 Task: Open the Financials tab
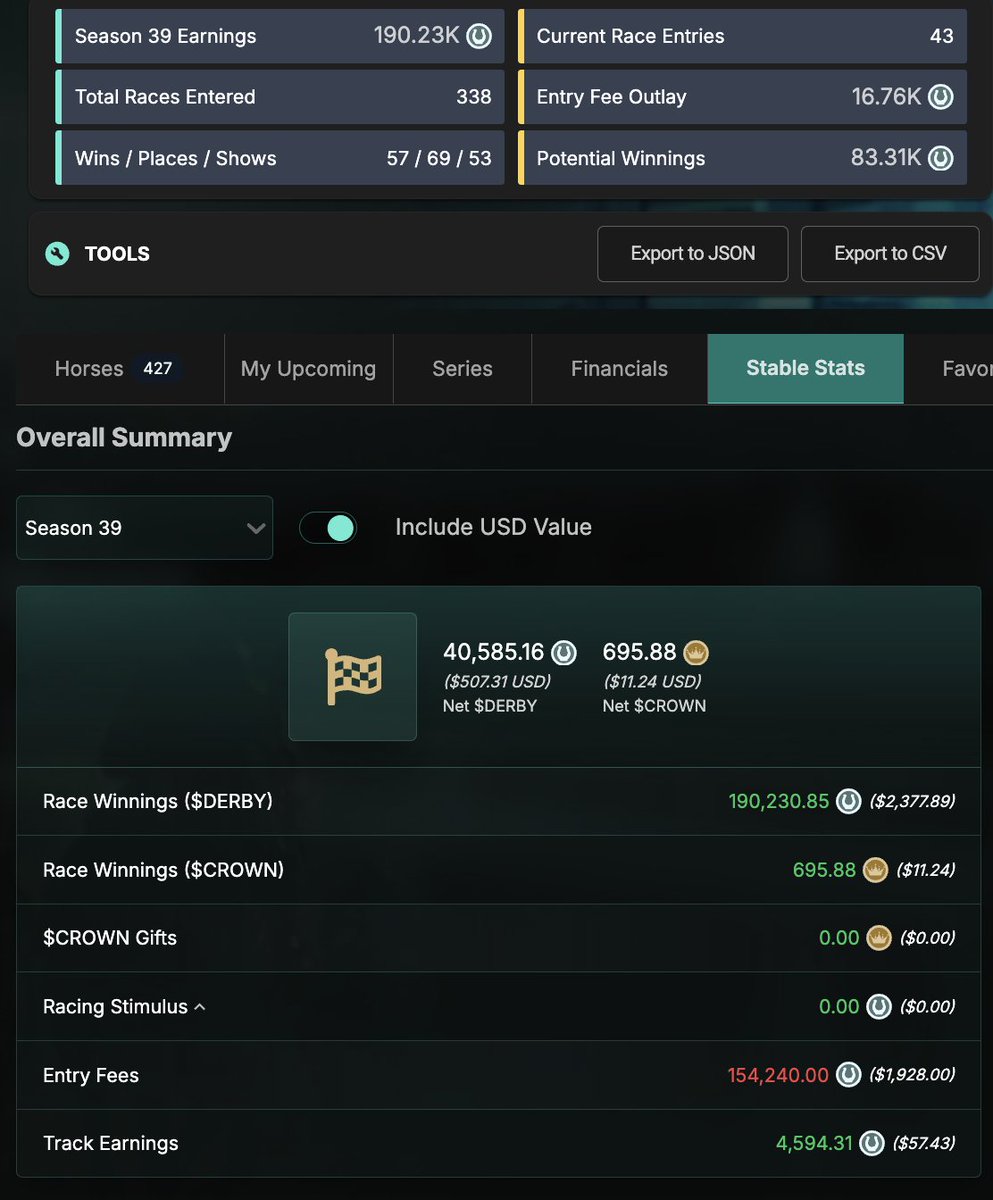pyautogui.click(x=619, y=369)
